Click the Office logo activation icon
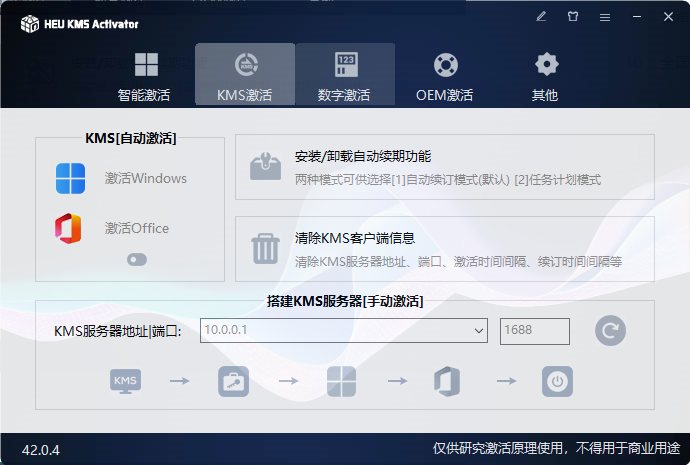 (x=68, y=229)
